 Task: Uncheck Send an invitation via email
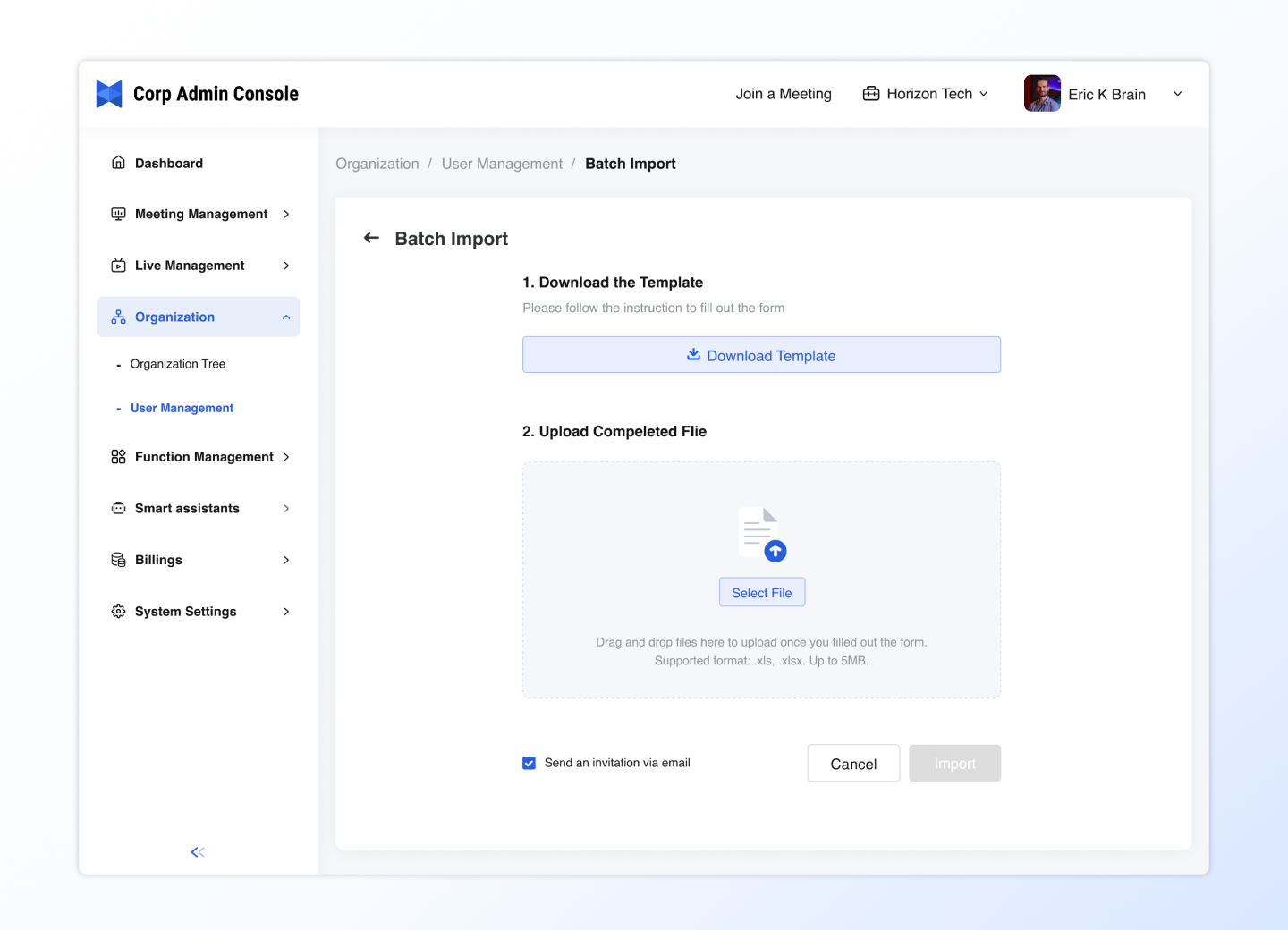(x=530, y=763)
